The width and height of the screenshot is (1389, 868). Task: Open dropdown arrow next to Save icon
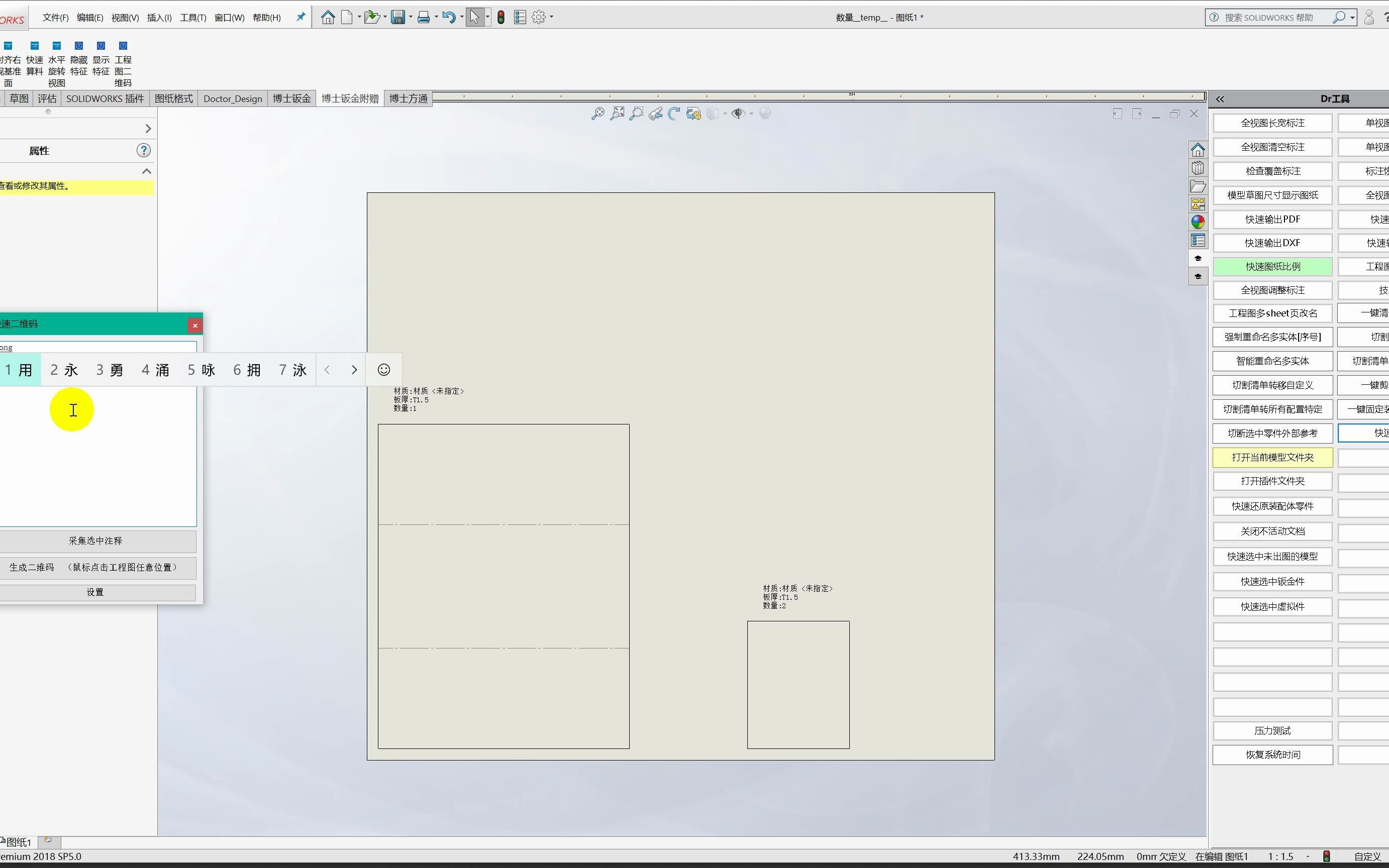[x=411, y=17]
